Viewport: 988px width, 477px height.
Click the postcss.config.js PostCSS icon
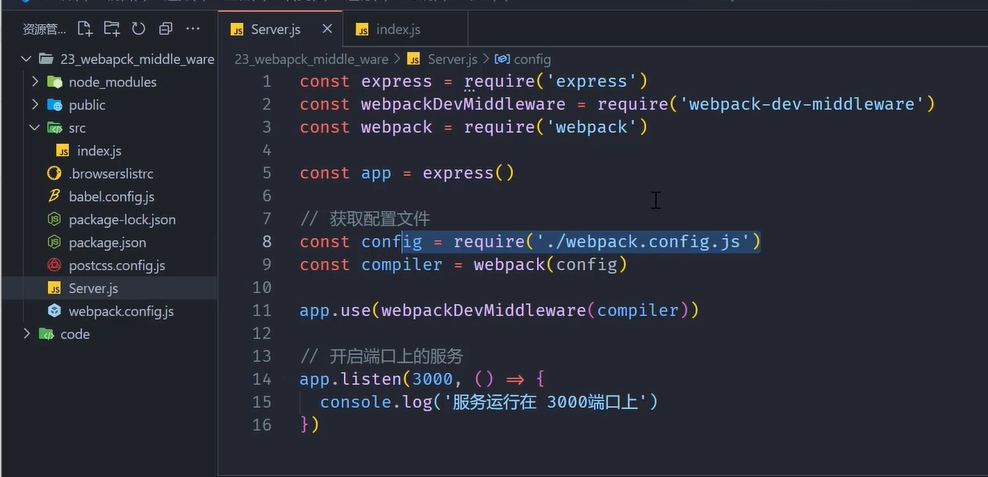[x=55, y=265]
